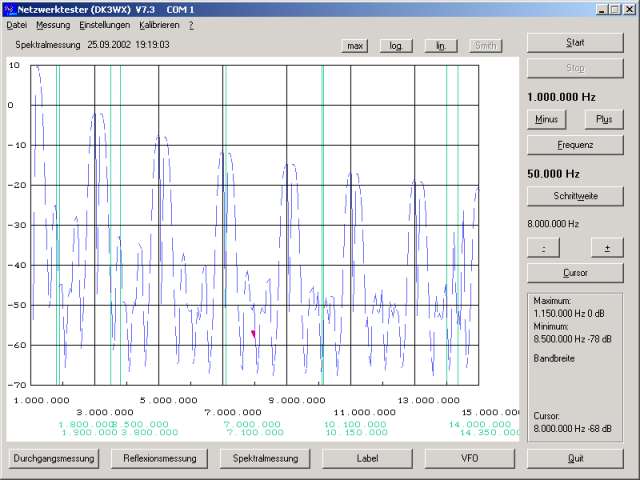640x480 pixels.
Task: Select Durchgangsmessung mode
Action: point(54,459)
